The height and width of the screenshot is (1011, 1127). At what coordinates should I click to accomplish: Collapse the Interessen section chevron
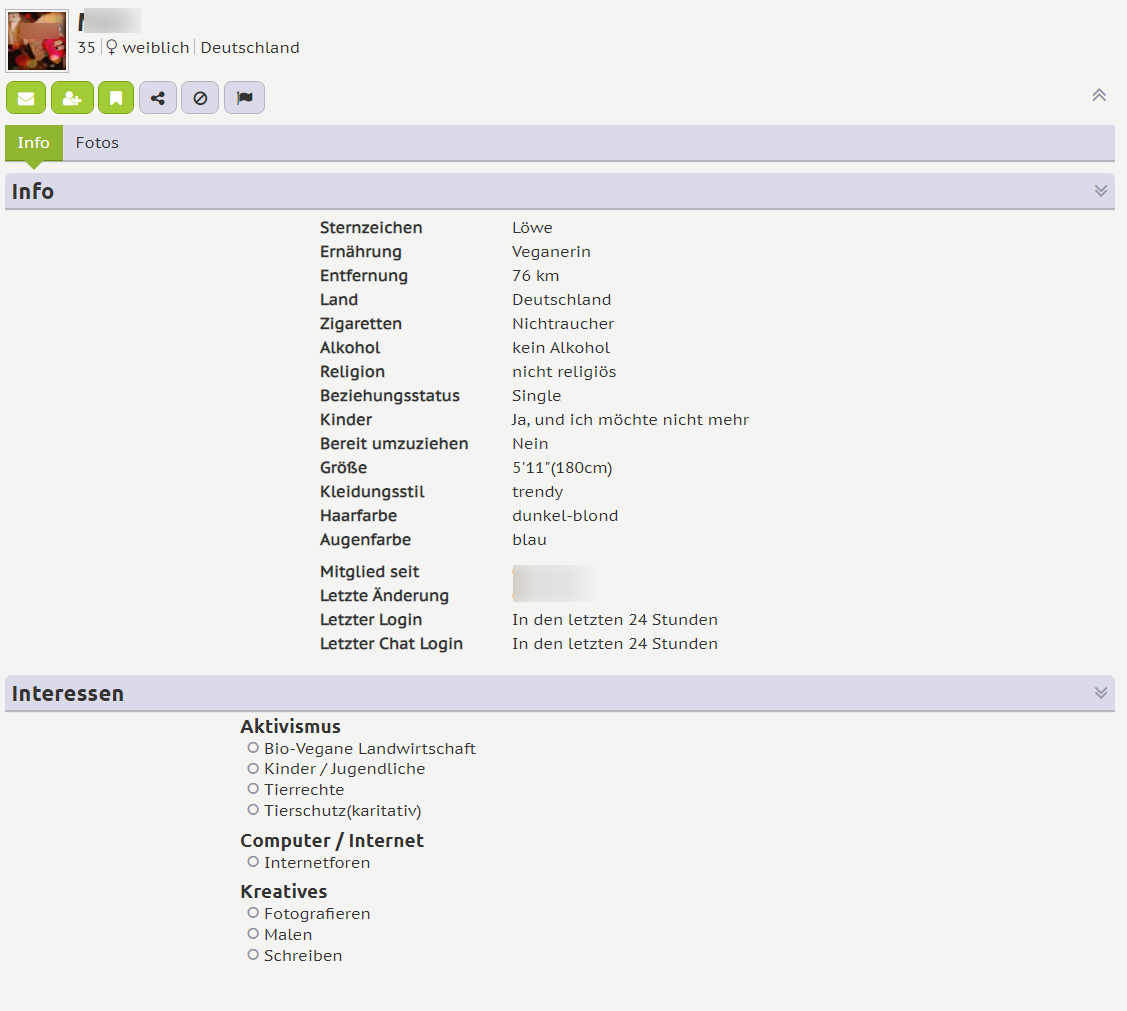1101,693
